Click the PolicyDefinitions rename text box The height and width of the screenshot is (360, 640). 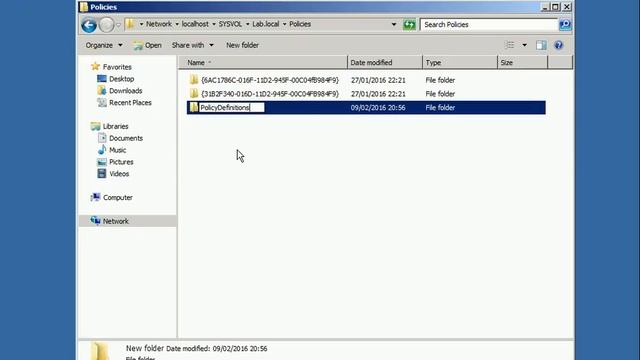tap(232, 108)
